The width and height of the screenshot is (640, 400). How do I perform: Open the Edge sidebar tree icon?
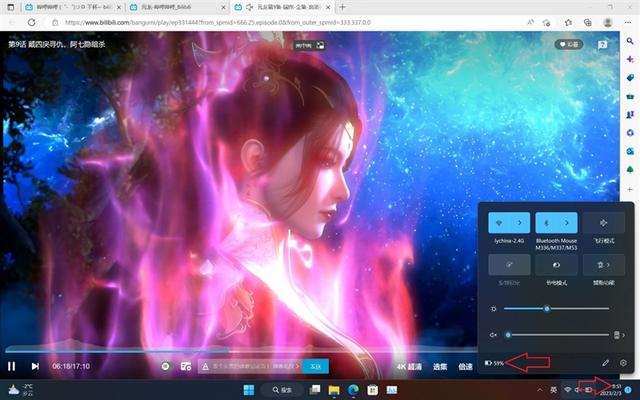630,169
